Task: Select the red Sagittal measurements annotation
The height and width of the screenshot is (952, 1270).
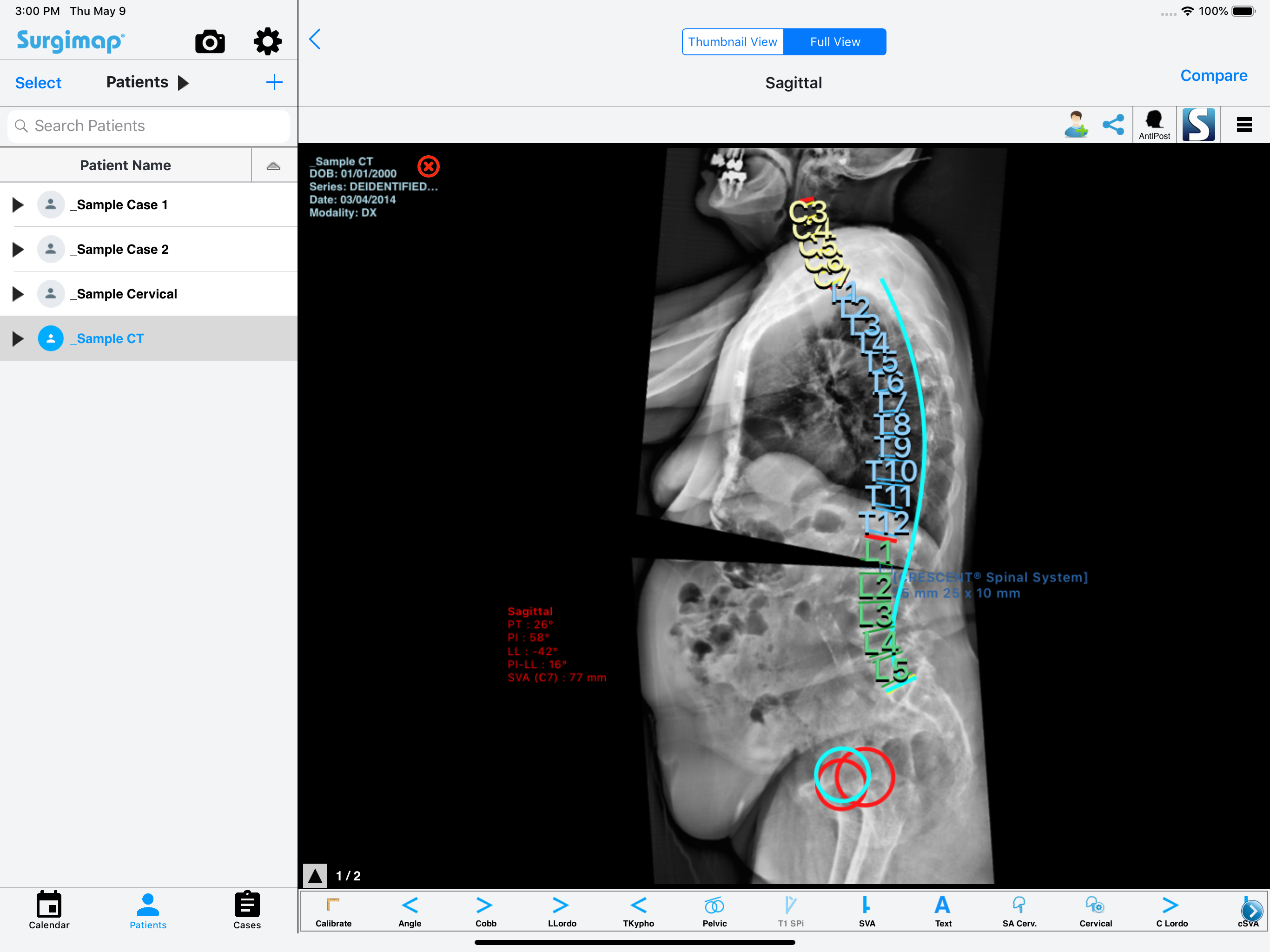Action: point(556,644)
